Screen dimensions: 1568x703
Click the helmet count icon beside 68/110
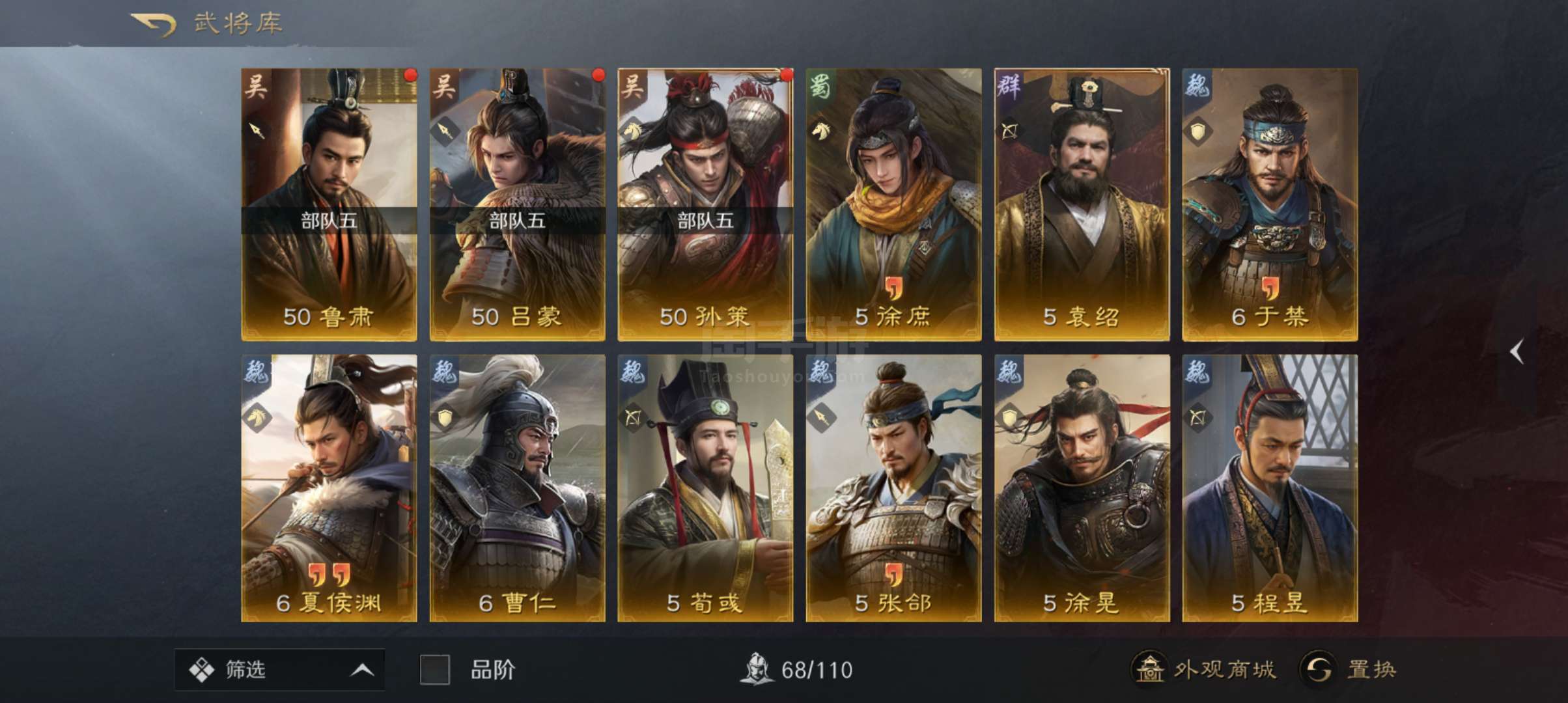[x=757, y=669]
